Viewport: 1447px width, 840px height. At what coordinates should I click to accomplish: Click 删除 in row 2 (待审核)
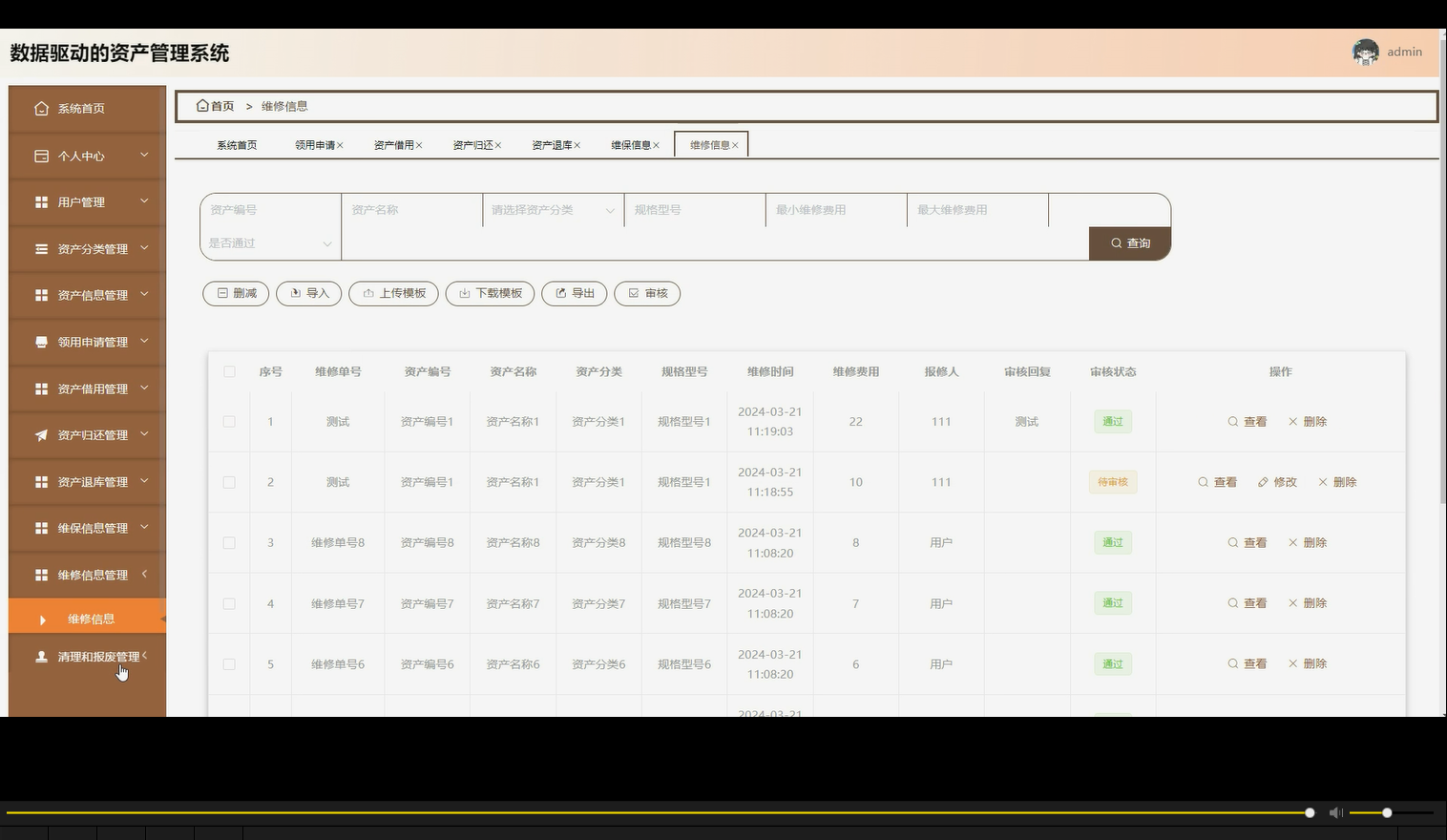1337,482
